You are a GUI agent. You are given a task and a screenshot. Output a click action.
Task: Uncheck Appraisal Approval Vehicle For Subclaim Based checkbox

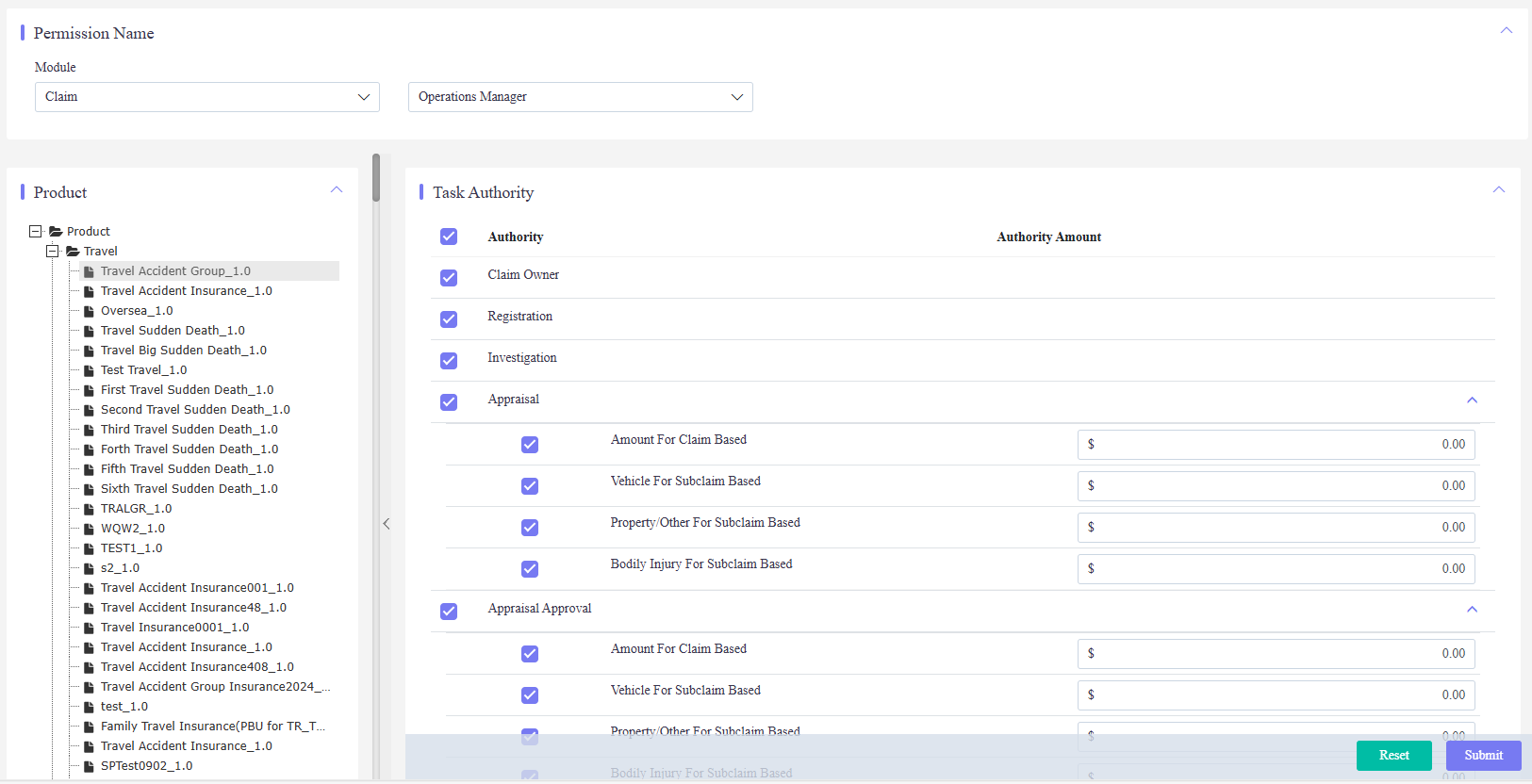[x=530, y=695]
